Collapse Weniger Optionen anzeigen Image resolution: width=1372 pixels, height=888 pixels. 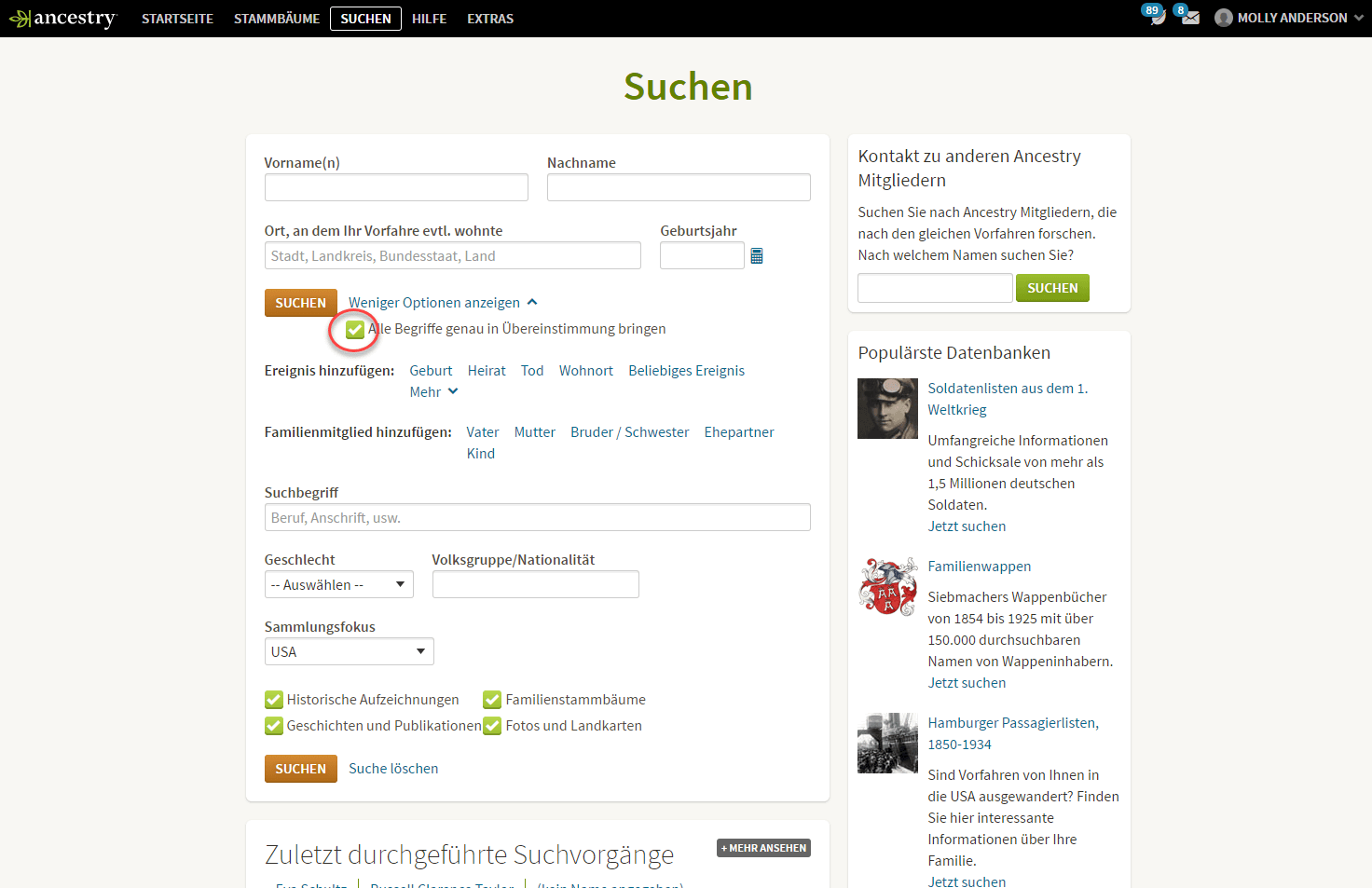tap(443, 303)
